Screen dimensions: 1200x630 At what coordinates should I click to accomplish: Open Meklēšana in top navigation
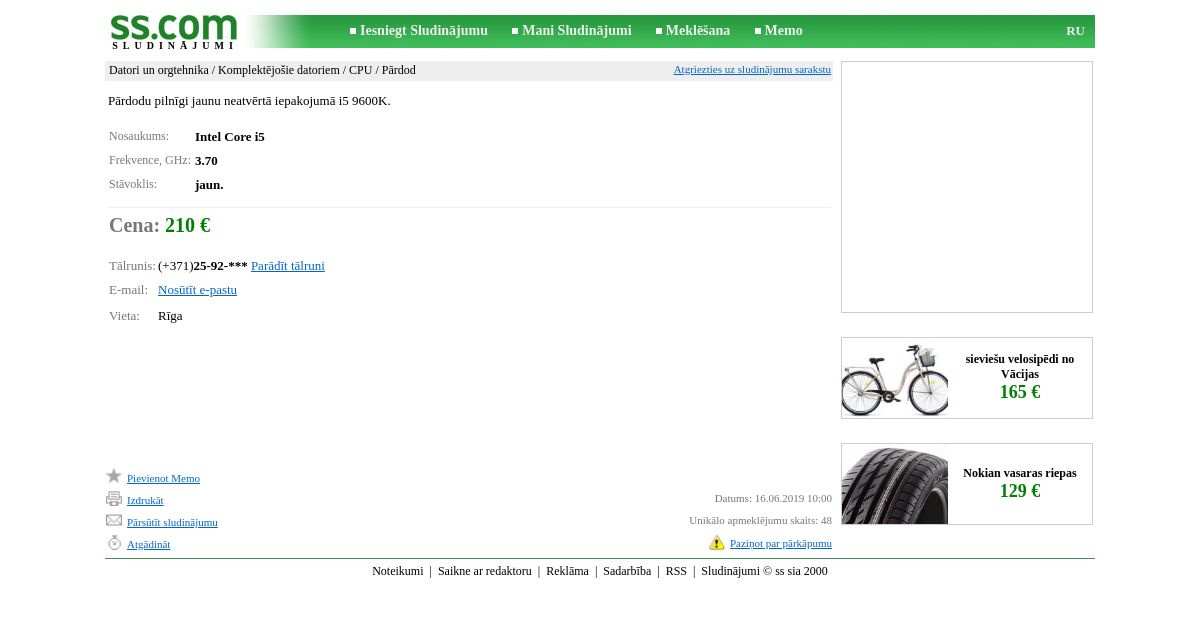coord(698,31)
